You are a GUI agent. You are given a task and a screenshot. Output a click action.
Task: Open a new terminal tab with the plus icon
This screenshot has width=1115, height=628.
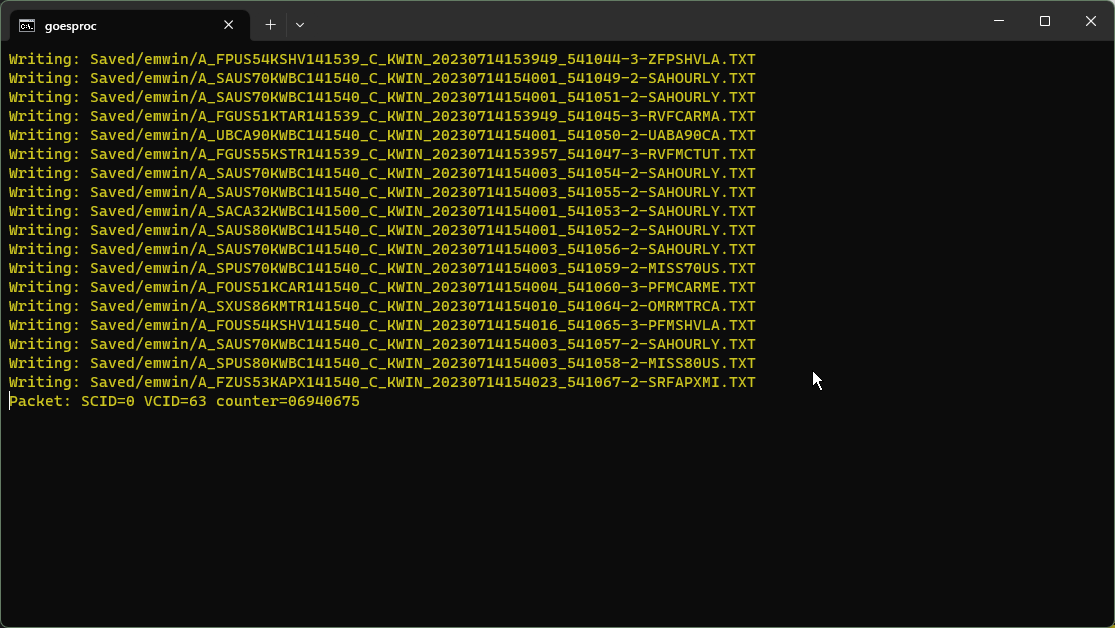coord(270,24)
